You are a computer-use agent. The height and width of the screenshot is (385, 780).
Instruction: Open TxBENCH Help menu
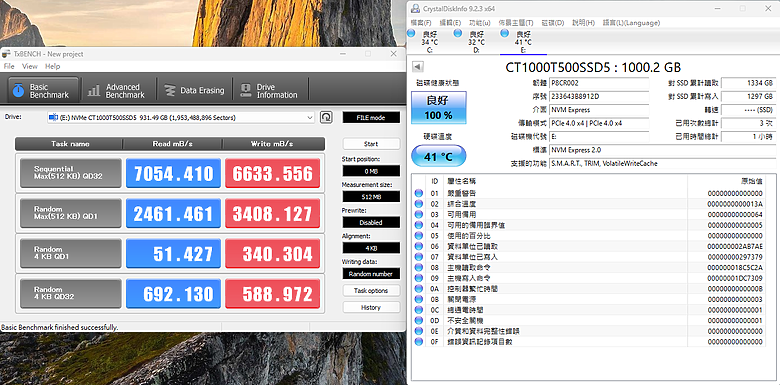coord(52,66)
